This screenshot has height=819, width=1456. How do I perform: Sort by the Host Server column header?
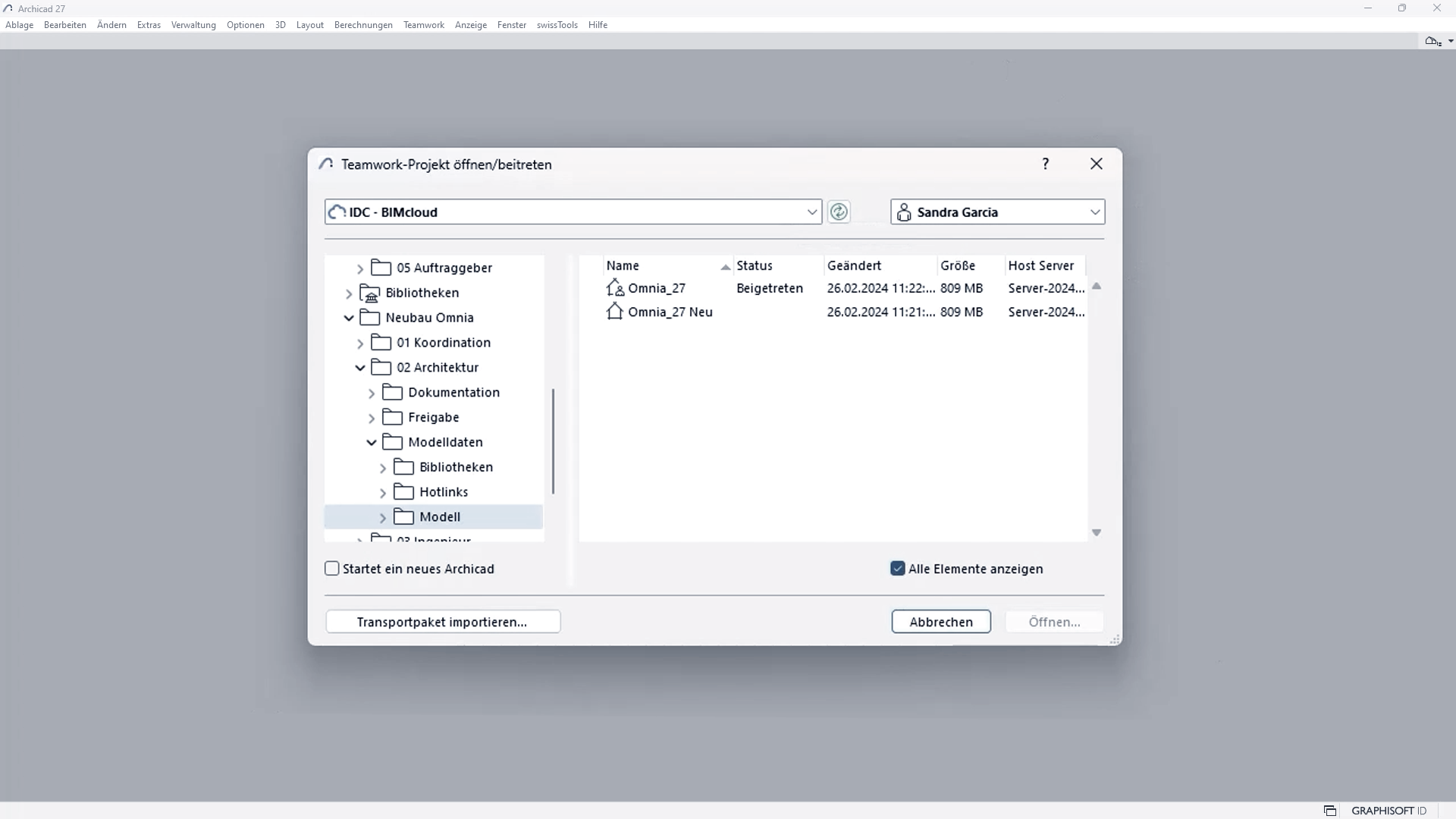pos(1045,265)
